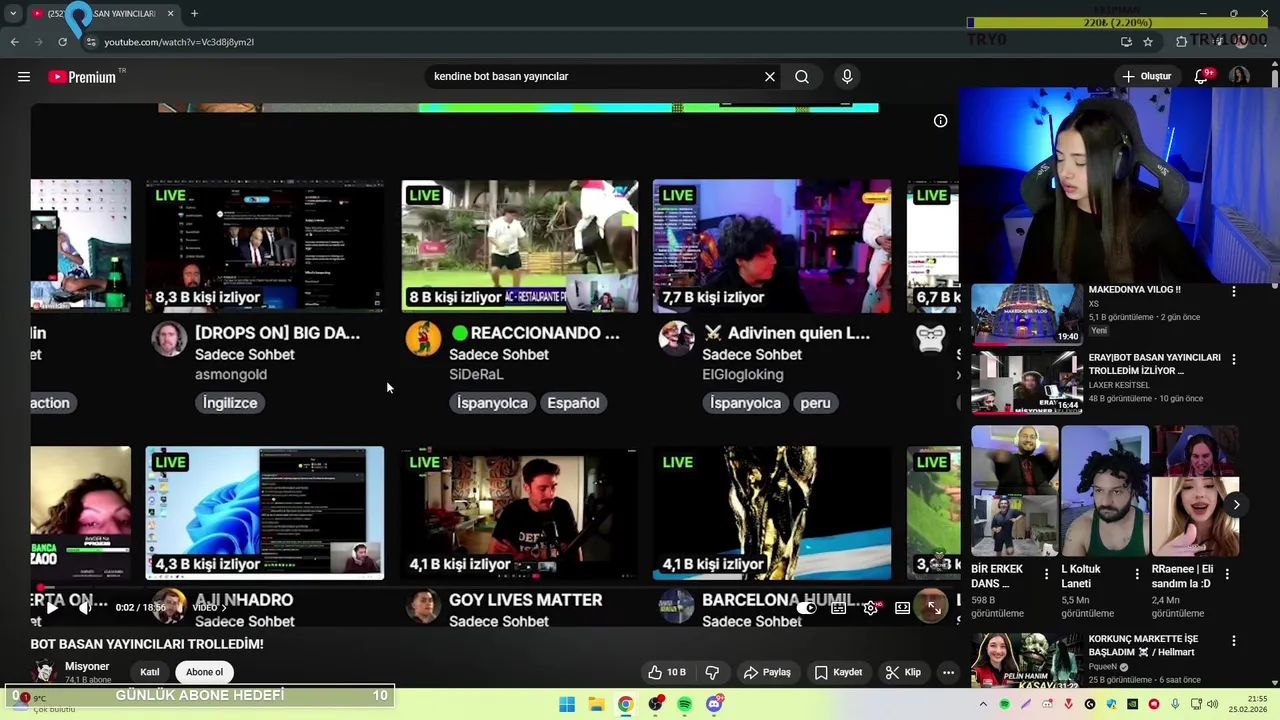The height and width of the screenshot is (720, 1280).
Task: View site information icon
Action: (x=91, y=42)
